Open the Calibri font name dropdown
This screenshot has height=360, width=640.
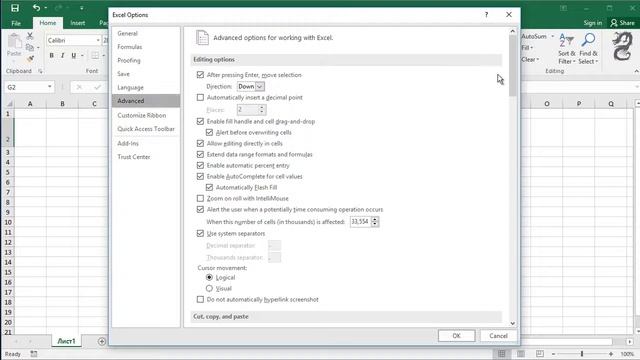point(98,40)
